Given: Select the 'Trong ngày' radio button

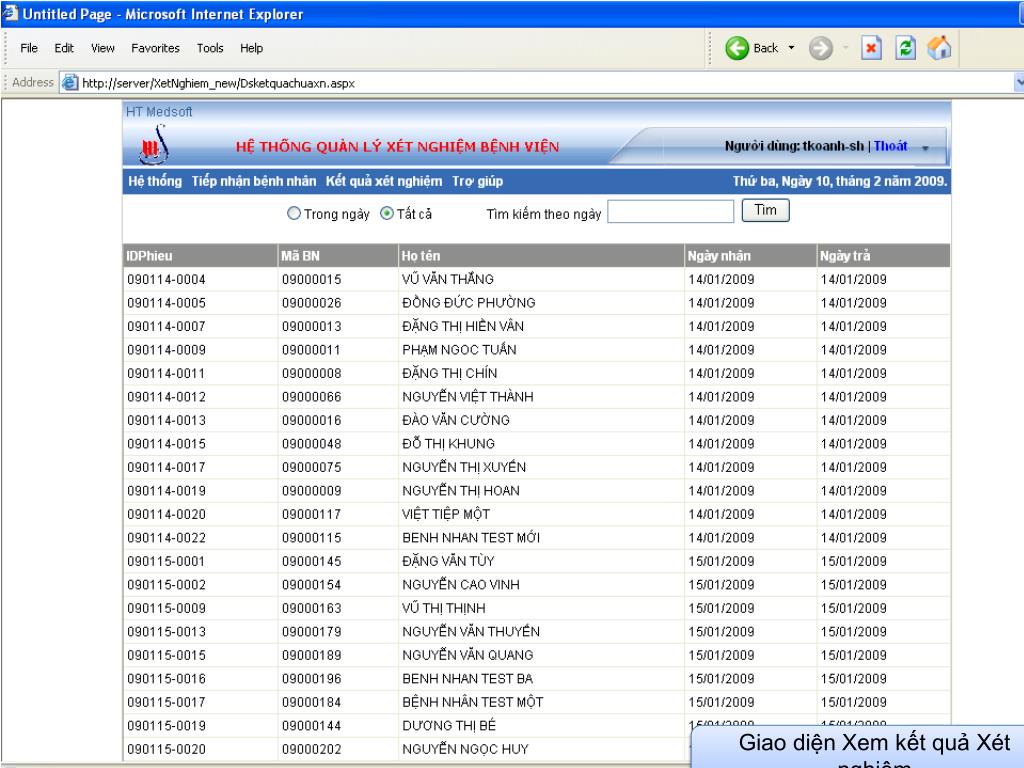Looking at the screenshot, I should (x=294, y=214).
